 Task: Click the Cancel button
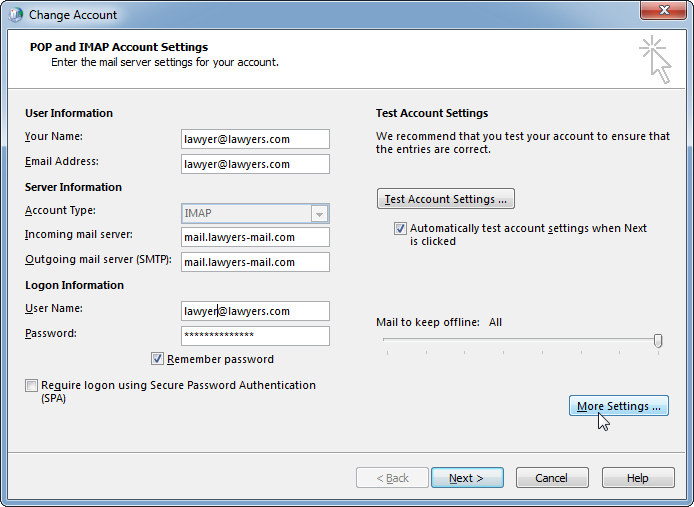(x=551, y=478)
